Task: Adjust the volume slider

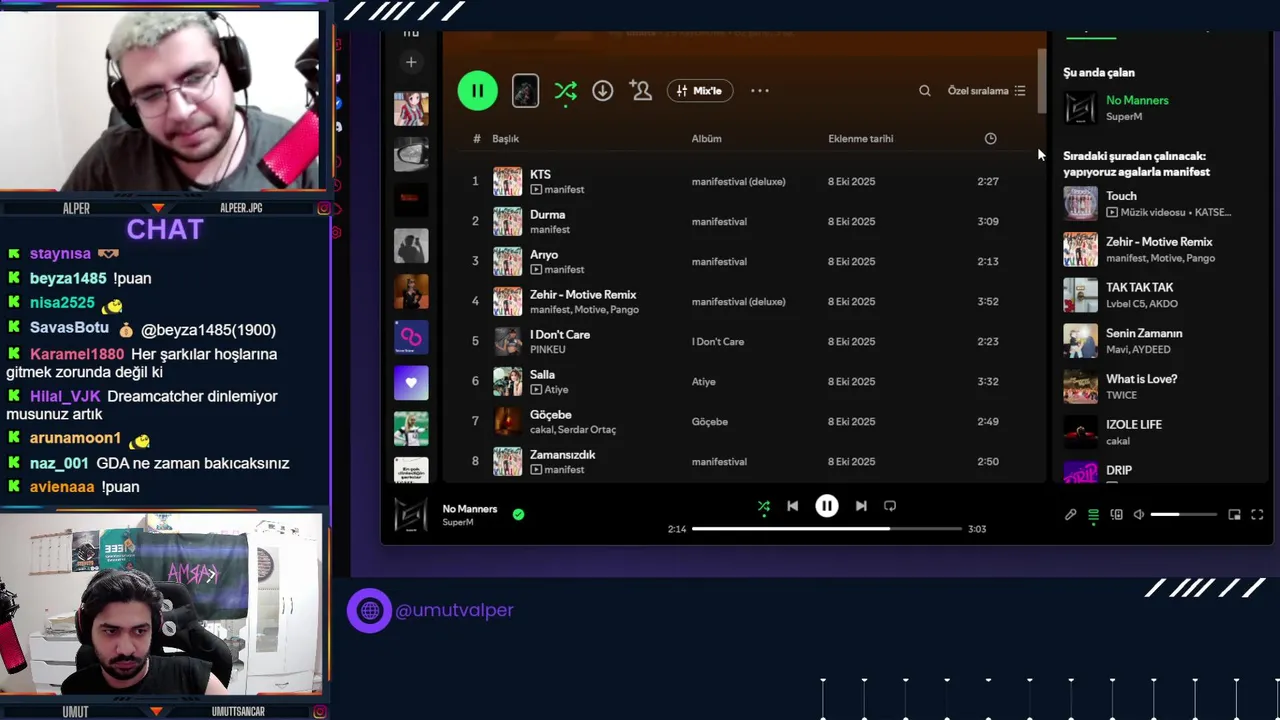Action: tap(1183, 515)
